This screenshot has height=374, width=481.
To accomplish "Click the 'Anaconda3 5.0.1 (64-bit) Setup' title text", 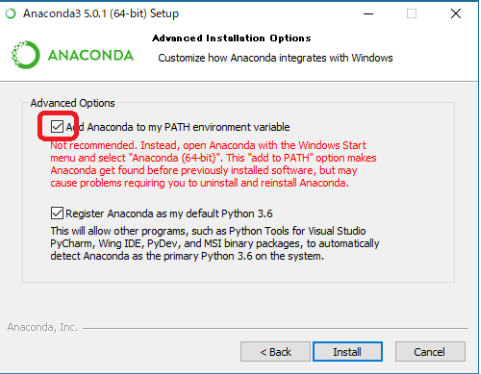I will (x=101, y=14).
